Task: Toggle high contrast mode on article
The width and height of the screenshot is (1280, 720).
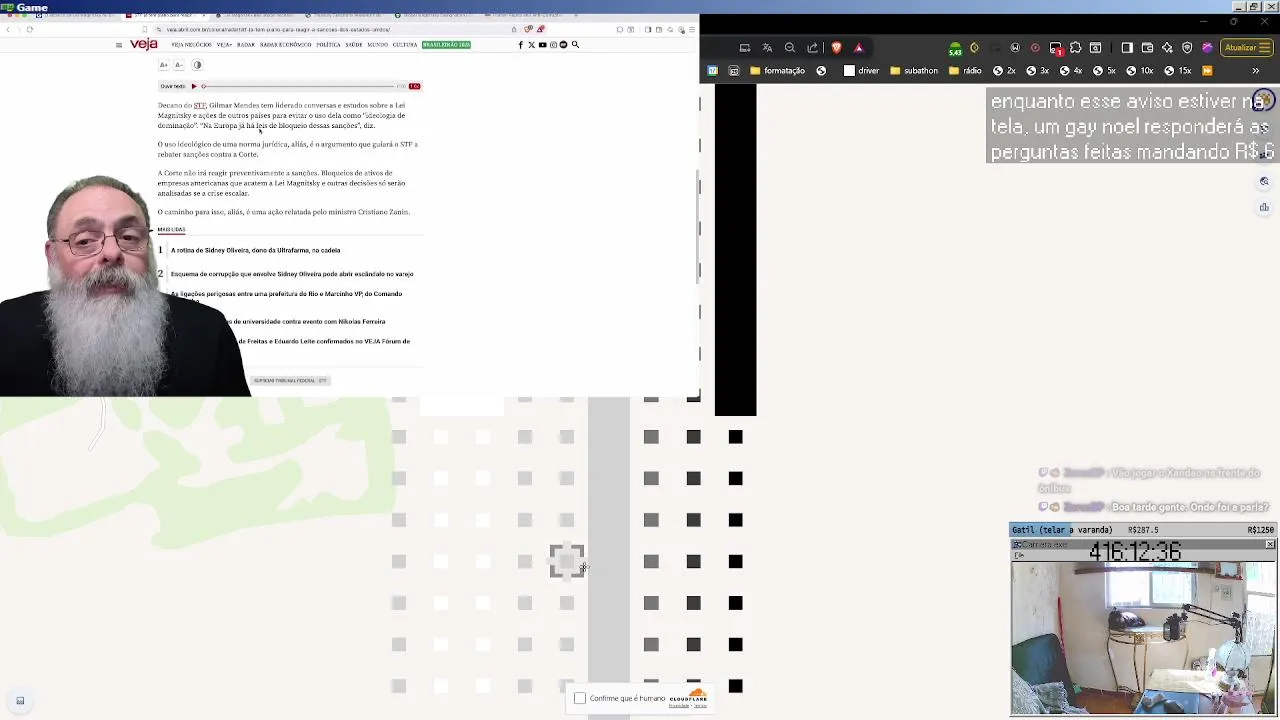Action: pyautogui.click(x=197, y=65)
